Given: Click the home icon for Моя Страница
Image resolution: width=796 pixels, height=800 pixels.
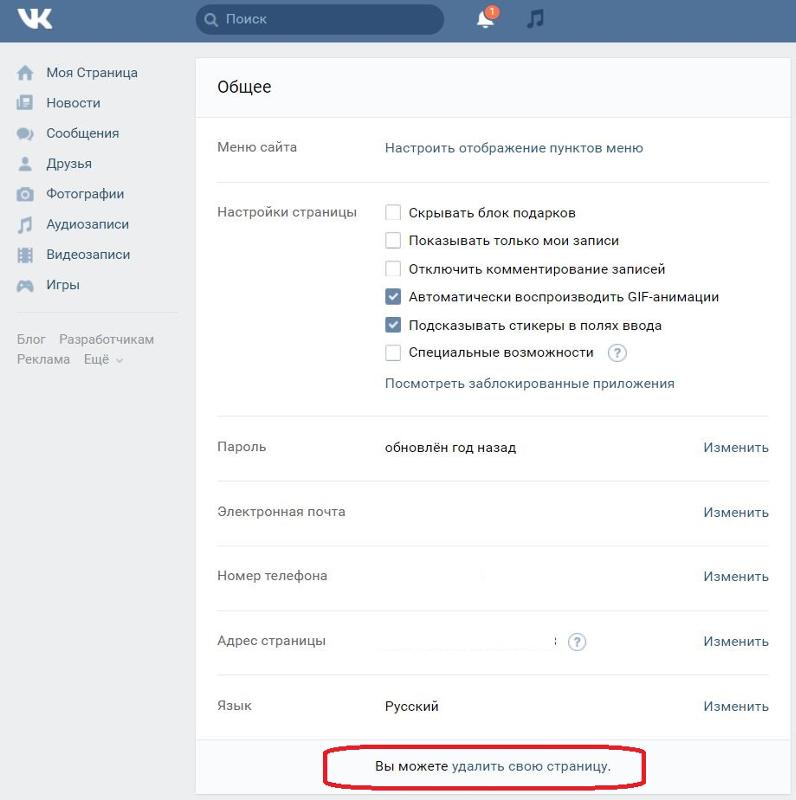Looking at the screenshot, I should [x=26, y=73].
